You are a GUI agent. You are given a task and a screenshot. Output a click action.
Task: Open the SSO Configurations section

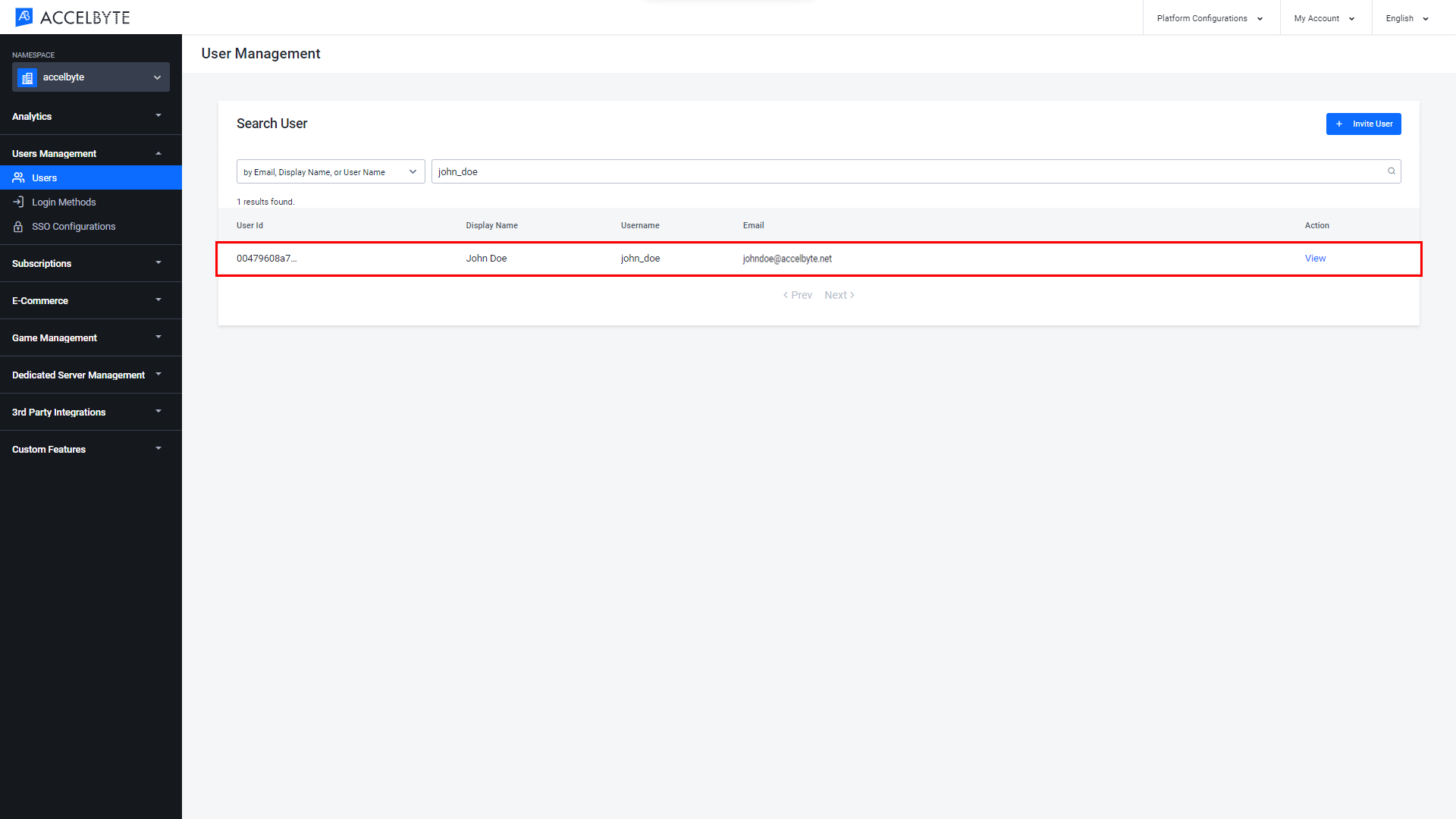coord(73,225)
